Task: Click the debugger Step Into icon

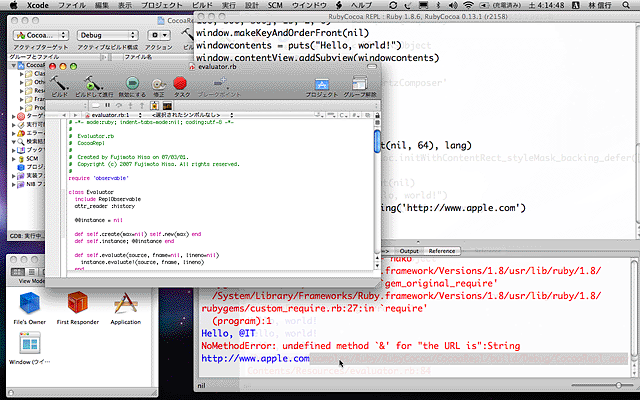Action: (130, 106)
